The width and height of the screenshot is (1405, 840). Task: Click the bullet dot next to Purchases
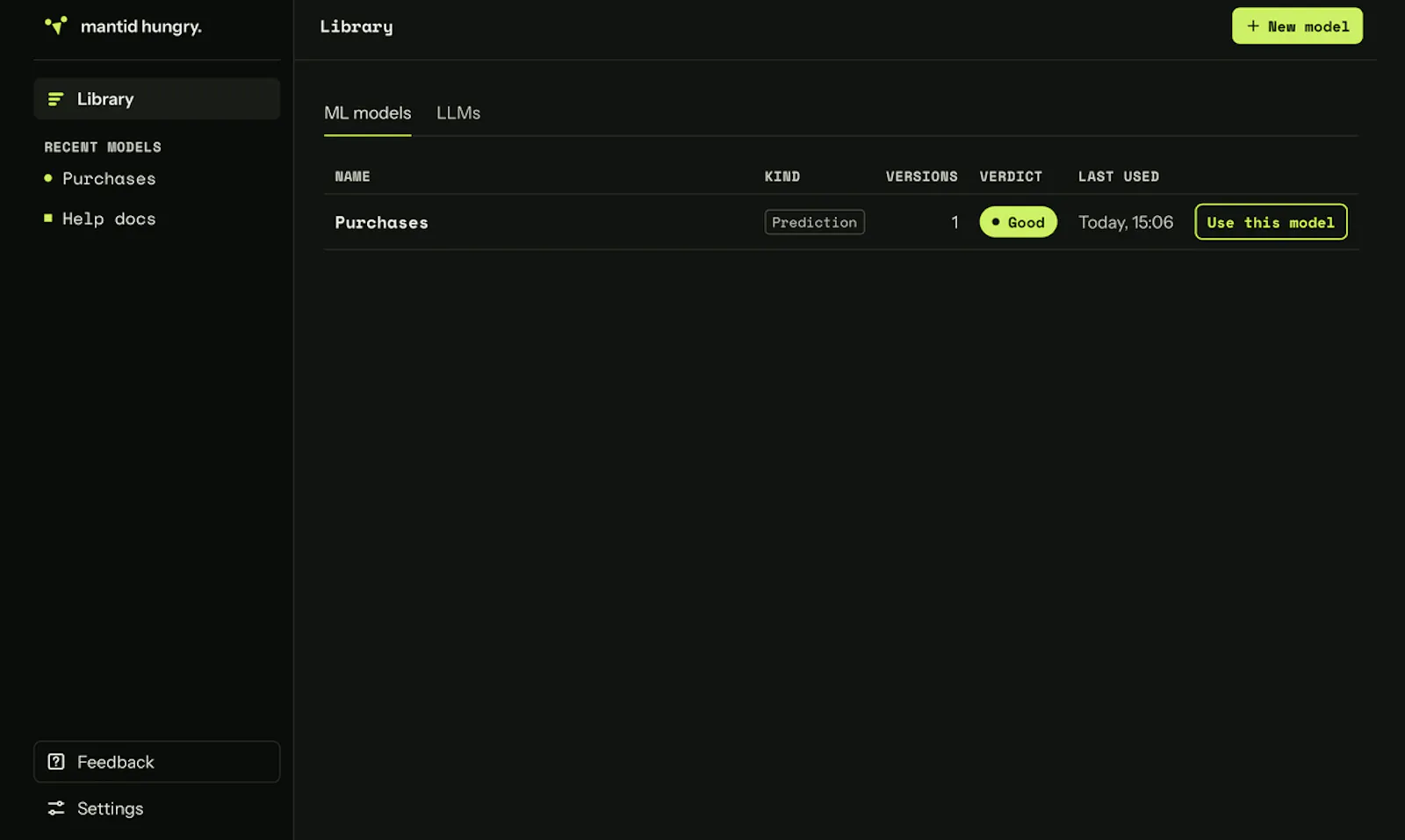tap(48, 178)
